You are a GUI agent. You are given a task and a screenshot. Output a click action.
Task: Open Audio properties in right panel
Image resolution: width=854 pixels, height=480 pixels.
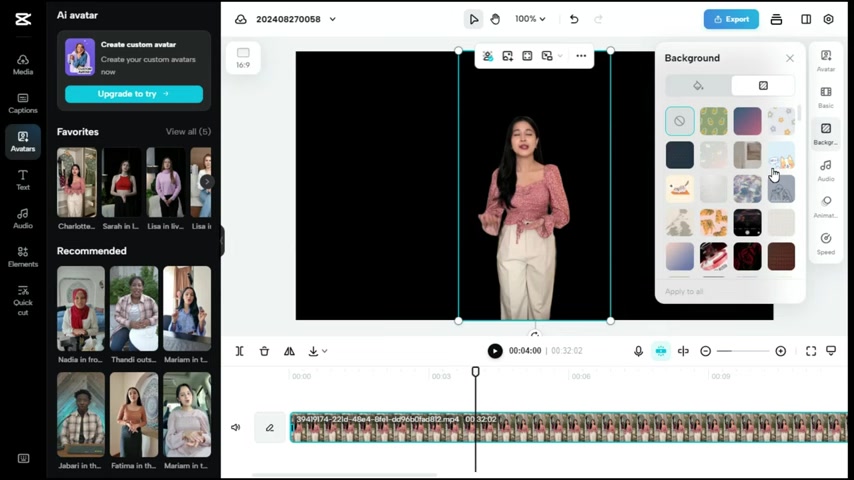click(826, 171)
